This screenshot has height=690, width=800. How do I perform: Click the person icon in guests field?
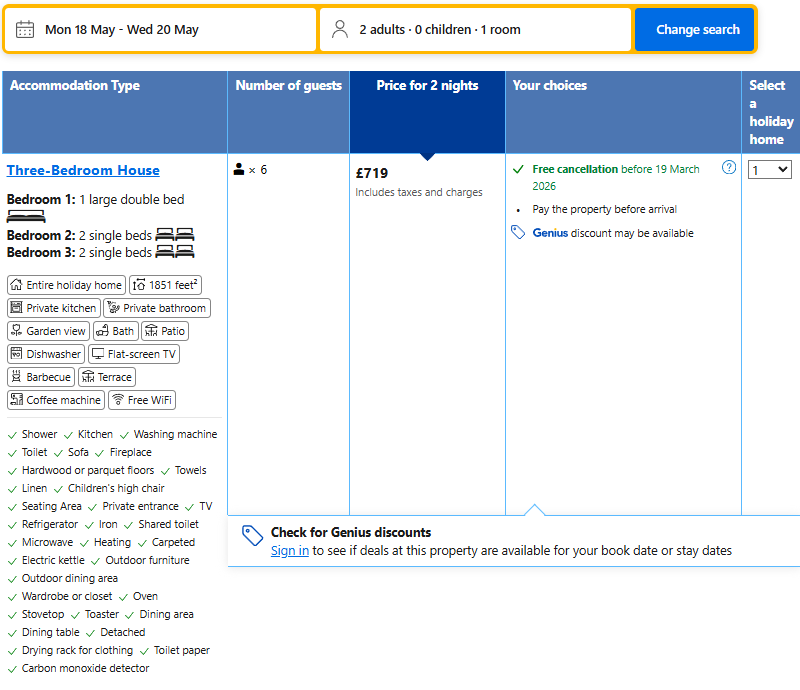point(340,29)
